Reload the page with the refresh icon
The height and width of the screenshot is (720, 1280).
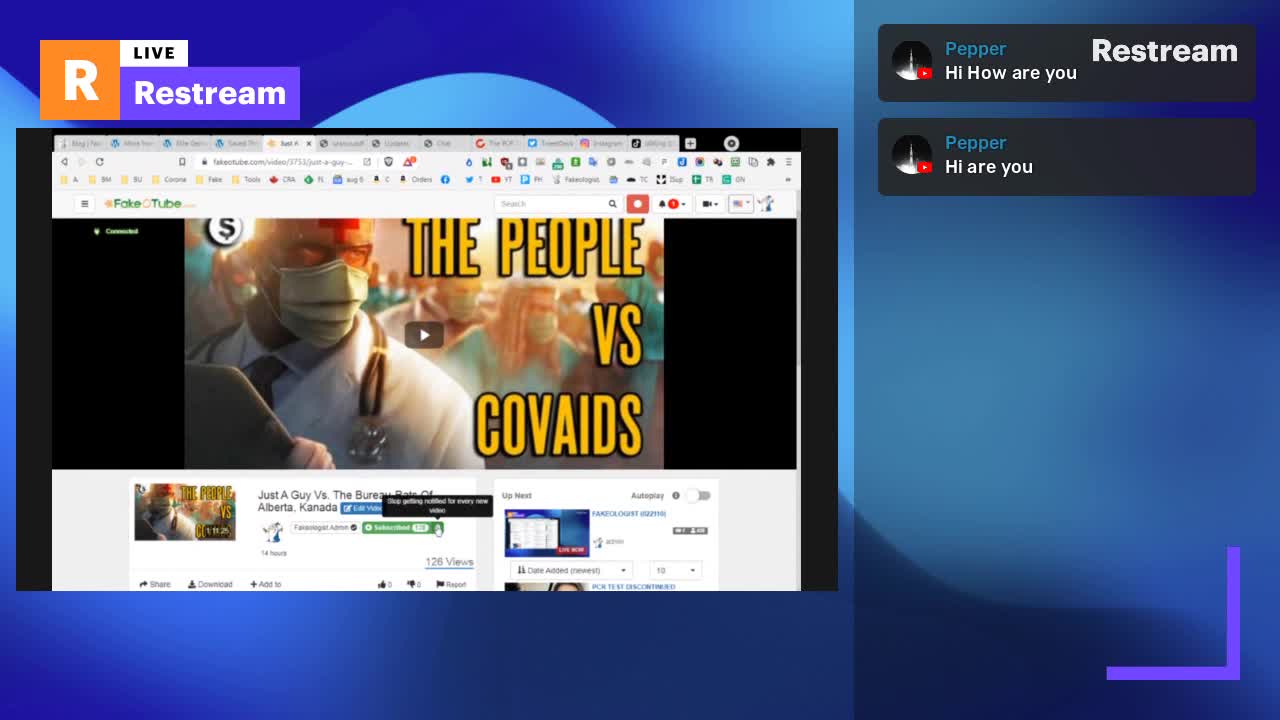tap(99, 162)
